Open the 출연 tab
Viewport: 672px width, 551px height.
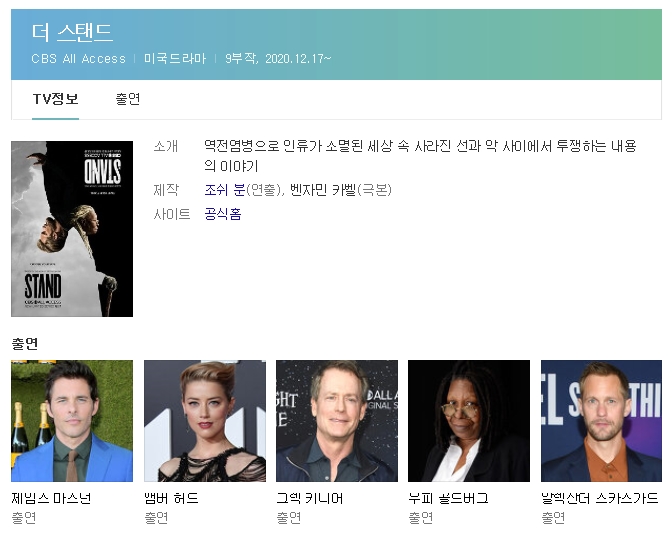coord(127,99)
